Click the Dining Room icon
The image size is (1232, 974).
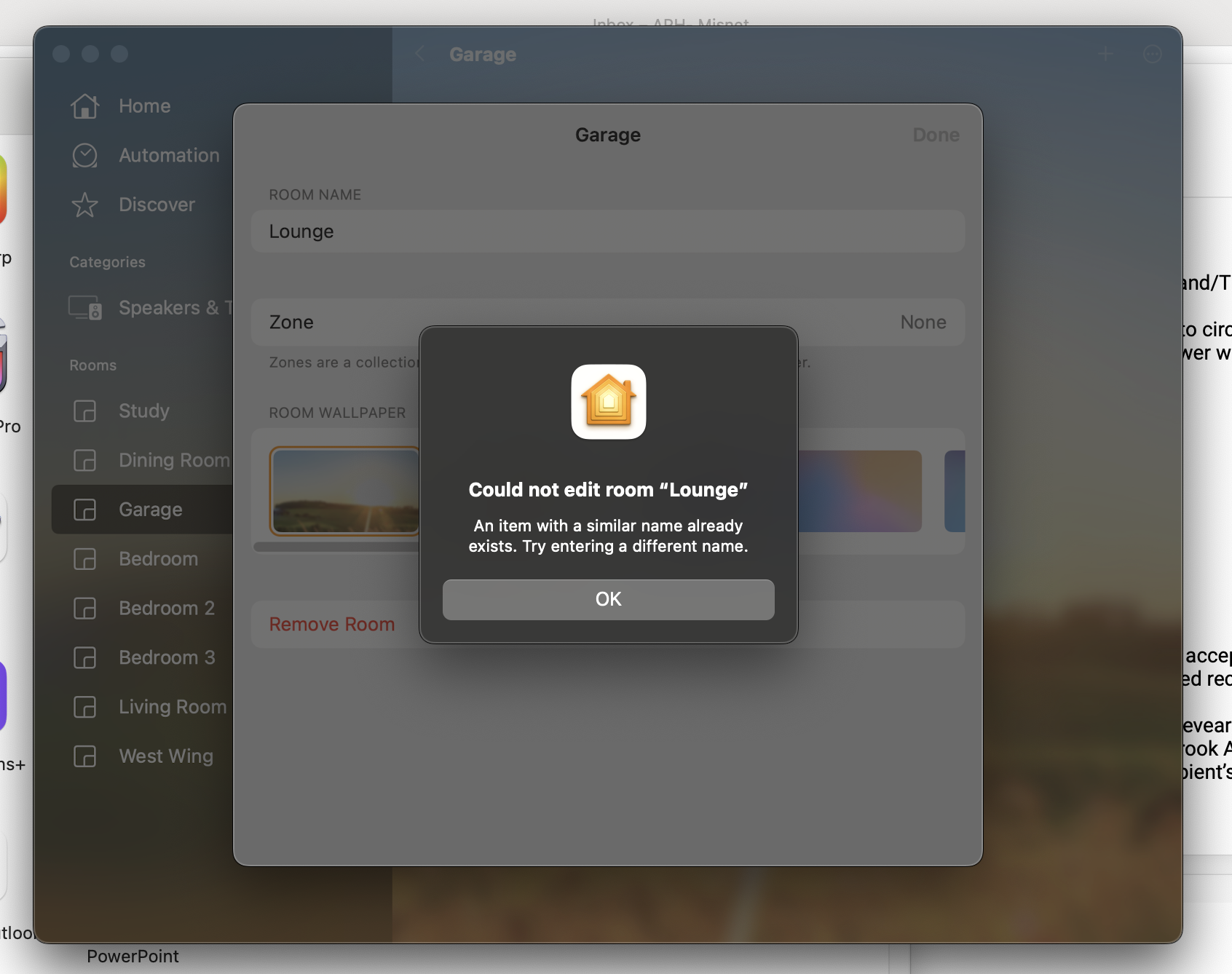84,460
